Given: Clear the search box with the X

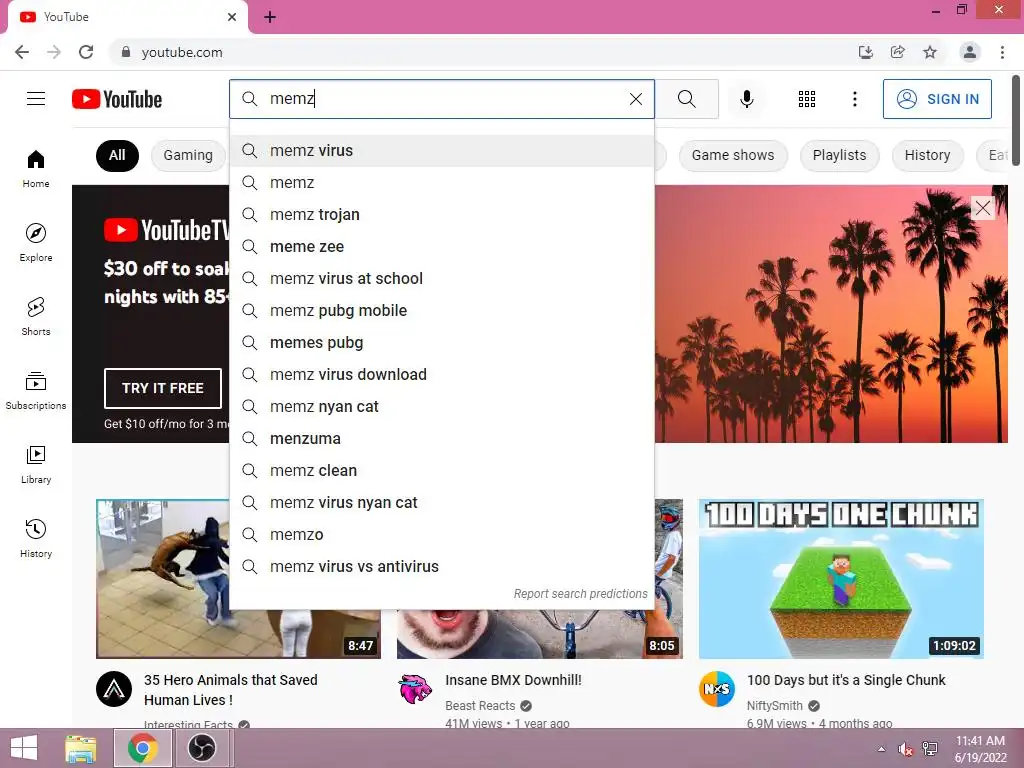Looking at the screenshot, I should (635, 99).
